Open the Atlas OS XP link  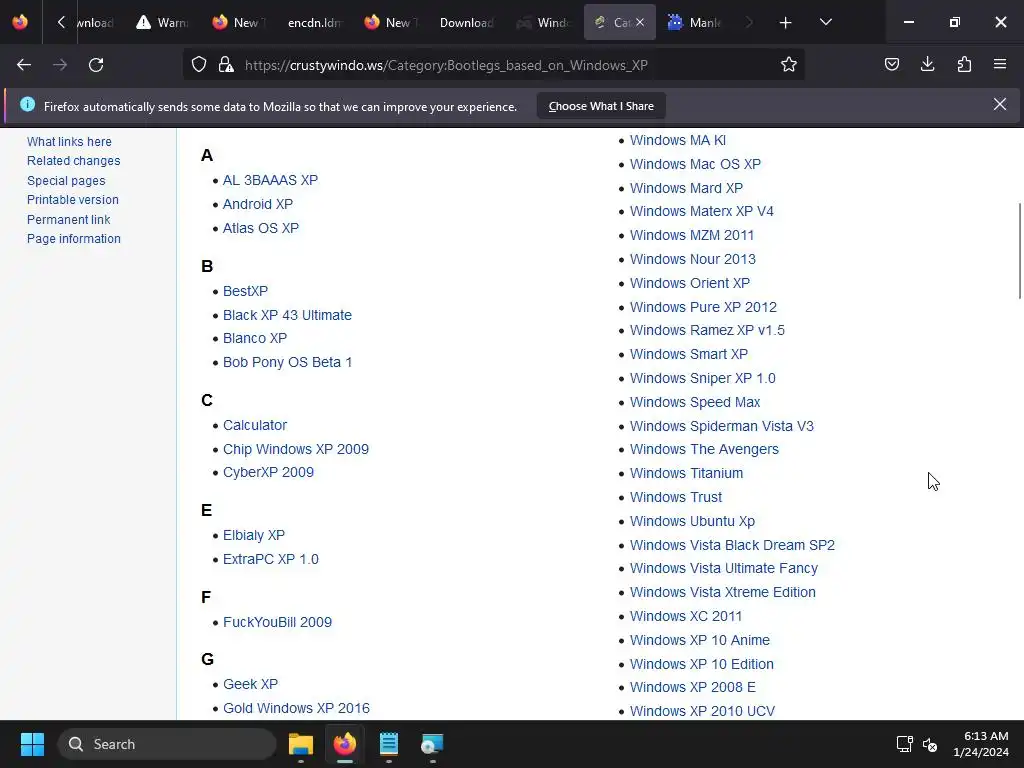tap(261, 229)
